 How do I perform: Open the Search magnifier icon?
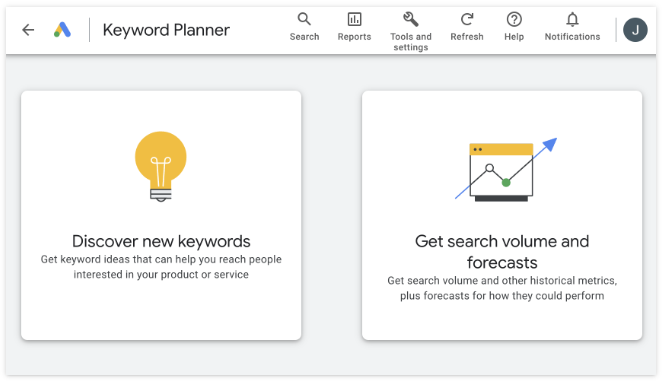(x=304, y=19)
